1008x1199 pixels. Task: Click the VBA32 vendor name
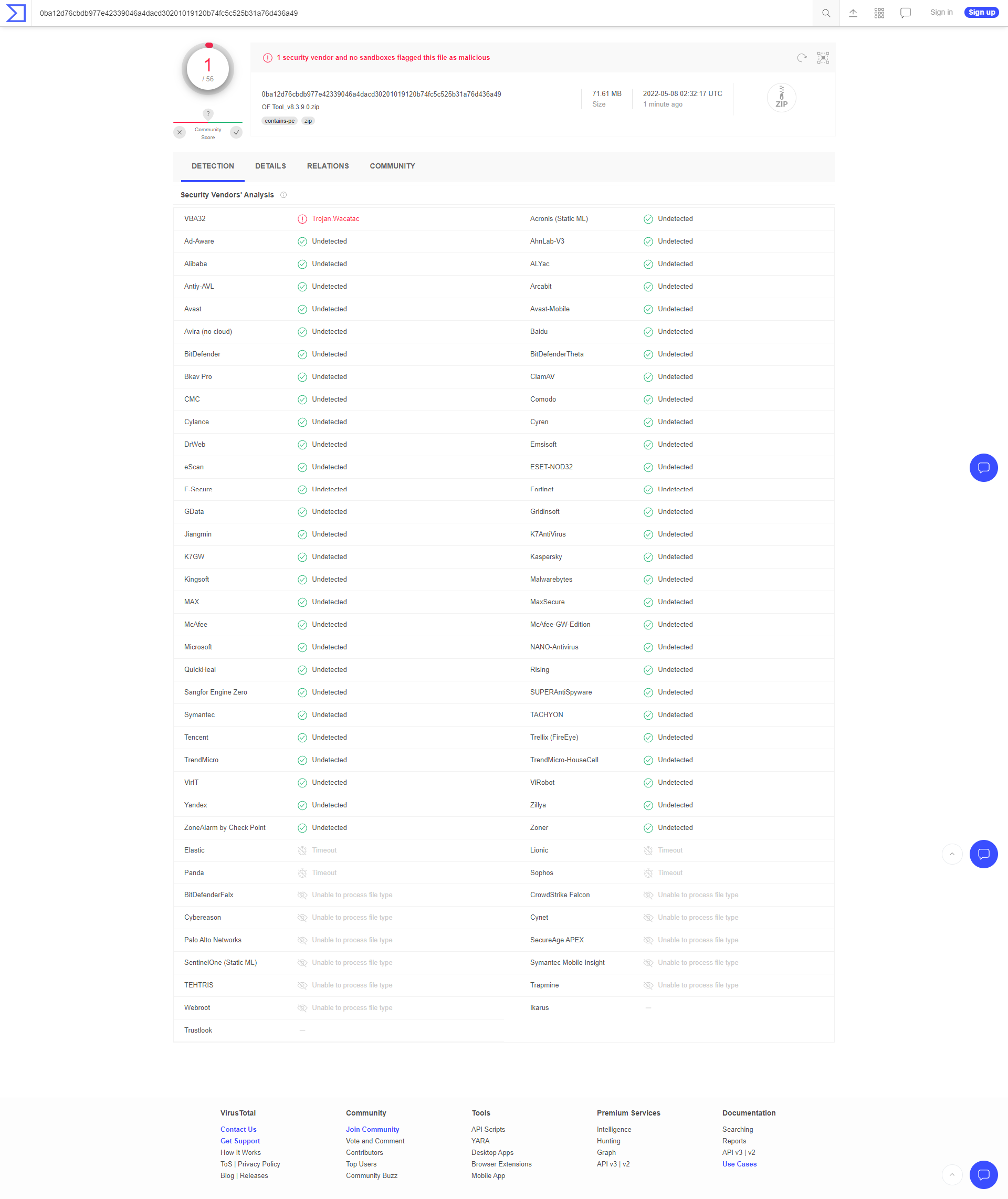[195, 219]
